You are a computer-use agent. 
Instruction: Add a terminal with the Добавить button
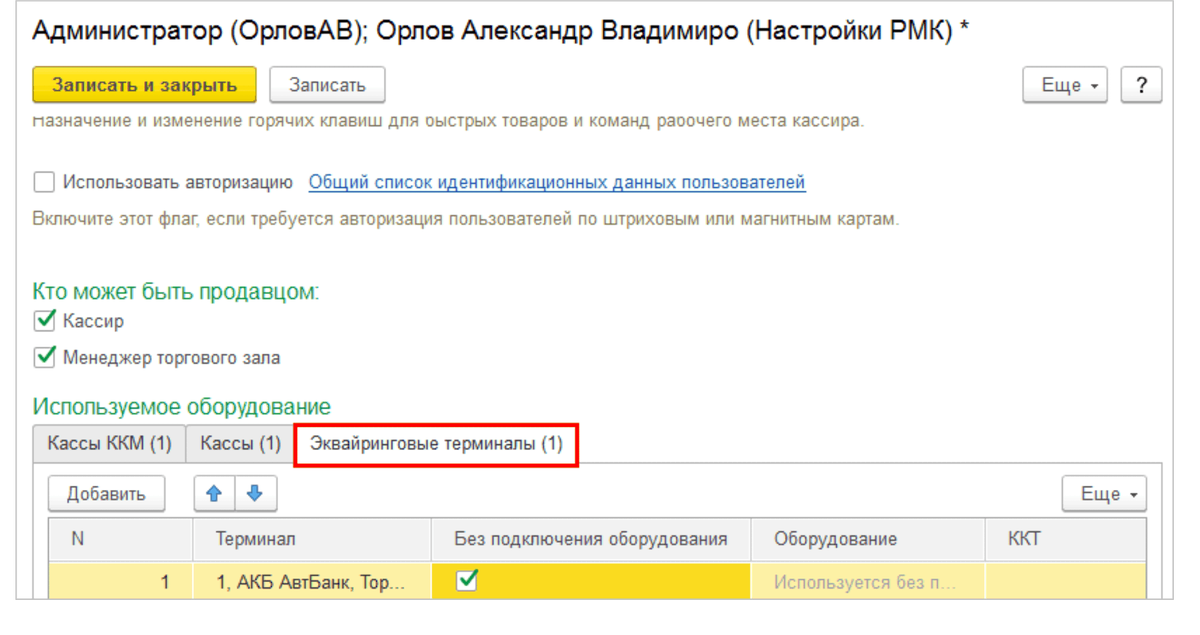[106, 492]
